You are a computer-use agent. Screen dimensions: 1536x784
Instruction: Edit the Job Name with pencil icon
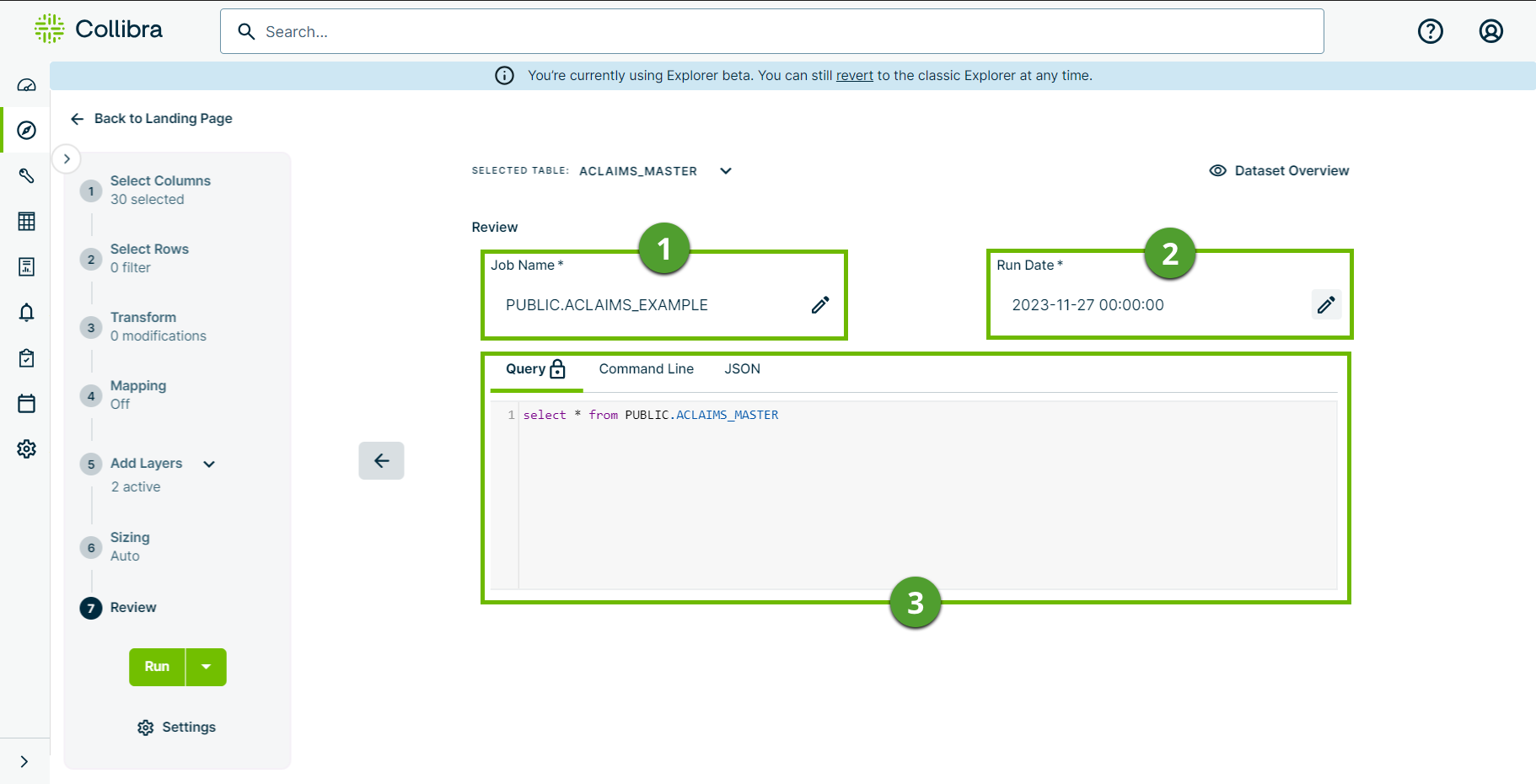tap(820, 305)
